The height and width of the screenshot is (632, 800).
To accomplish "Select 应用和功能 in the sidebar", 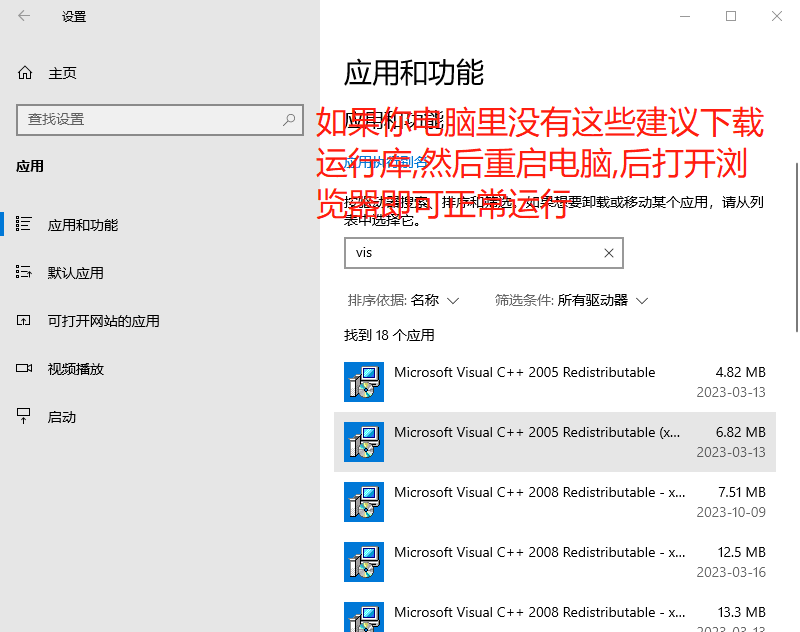I will pyautogui.click(x=83, y=225).
